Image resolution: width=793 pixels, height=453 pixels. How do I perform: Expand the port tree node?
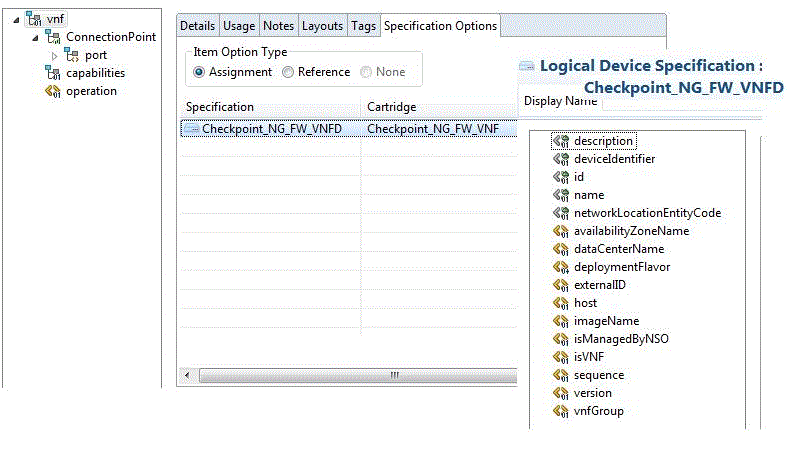tap(55, 56)
